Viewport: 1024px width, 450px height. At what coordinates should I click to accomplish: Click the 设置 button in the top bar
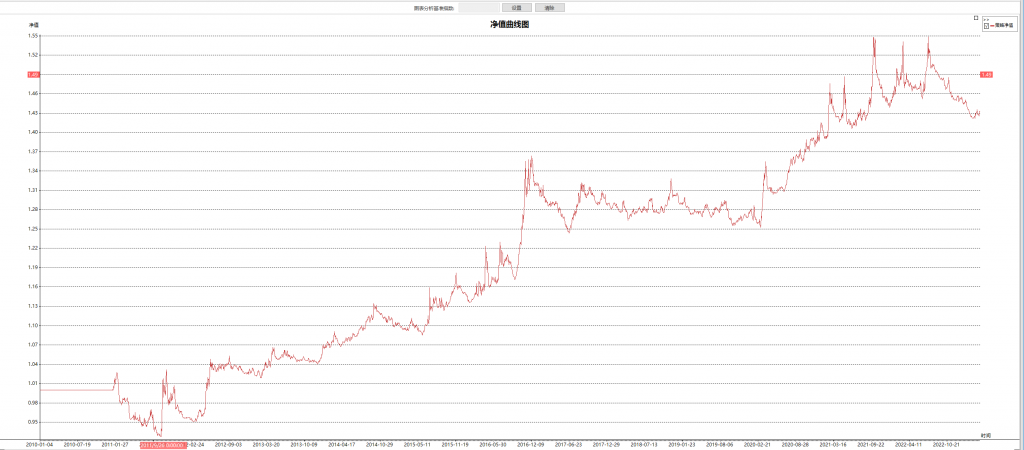(x=515, y=7)
